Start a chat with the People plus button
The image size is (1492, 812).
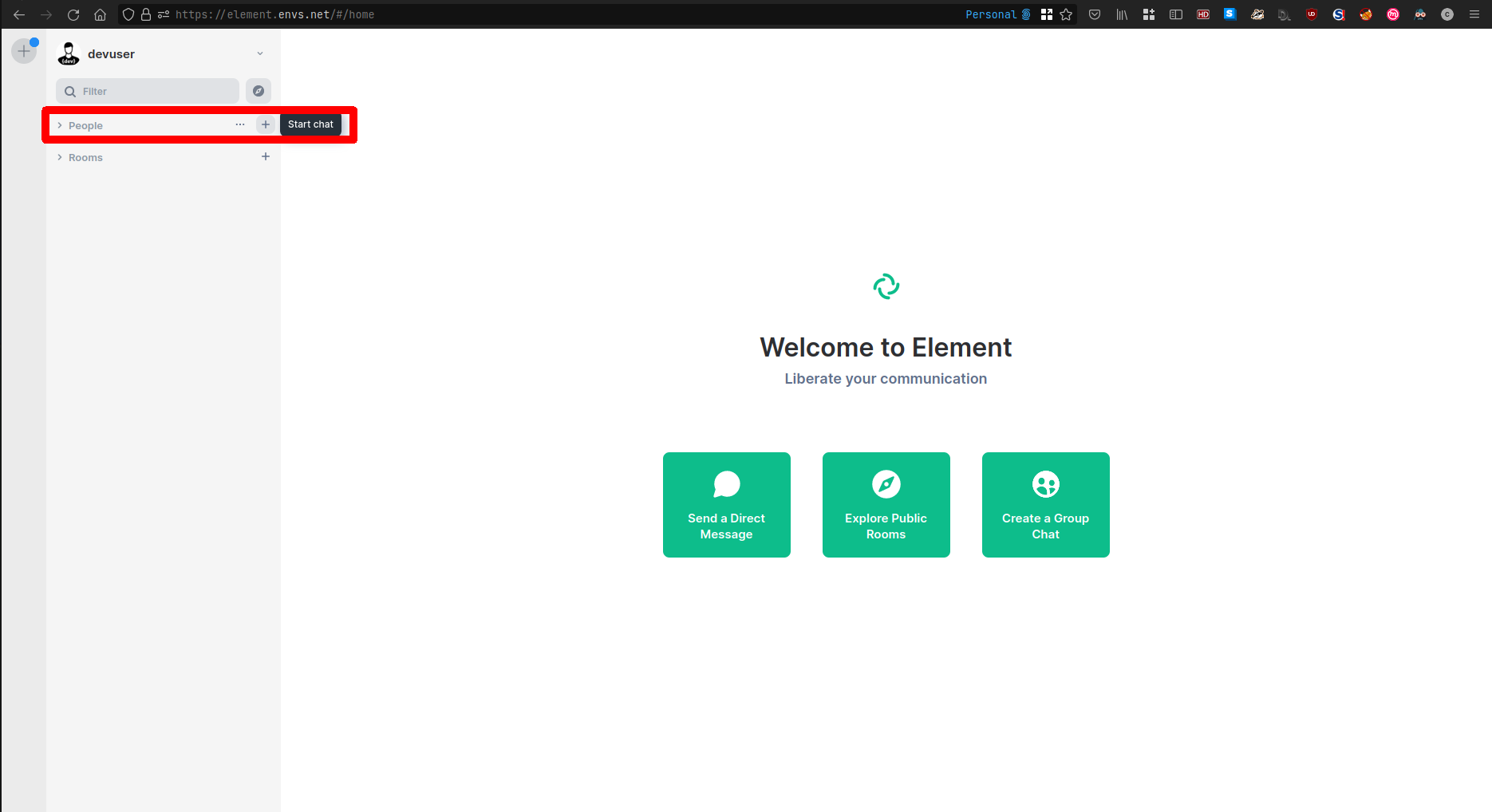pos(266,124)
